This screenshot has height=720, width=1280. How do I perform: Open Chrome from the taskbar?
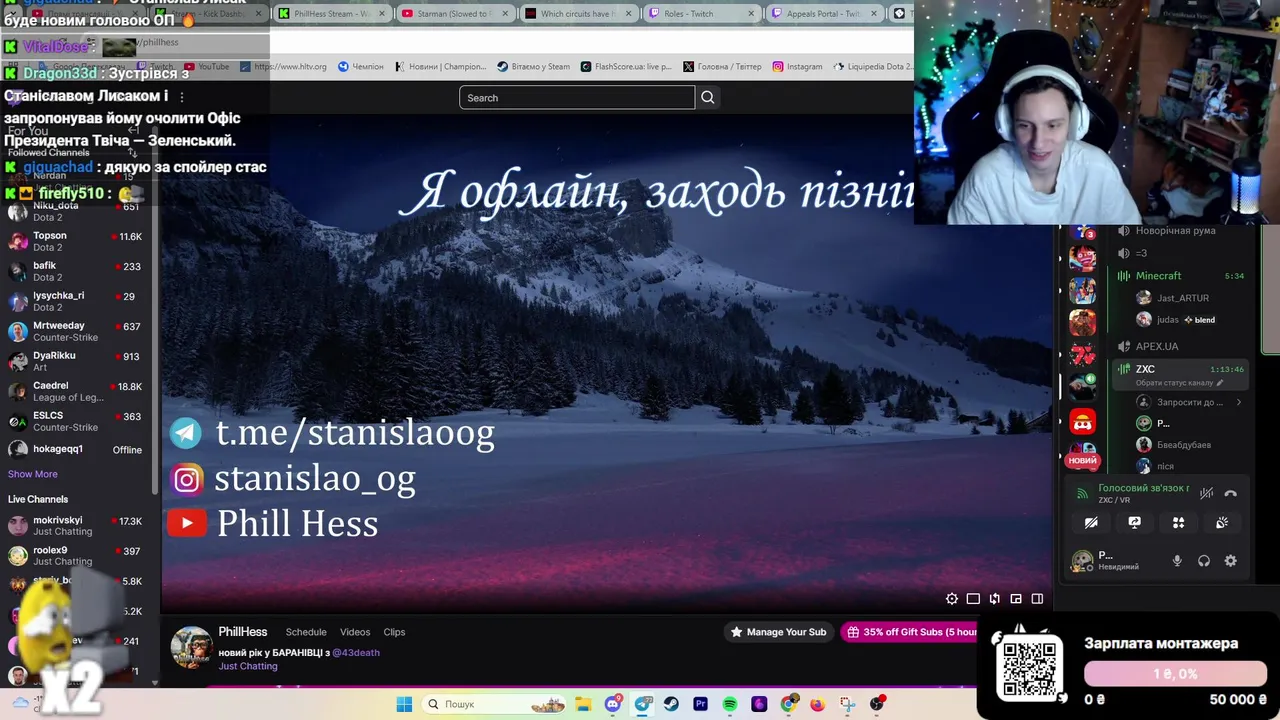(x=788, y=704)
